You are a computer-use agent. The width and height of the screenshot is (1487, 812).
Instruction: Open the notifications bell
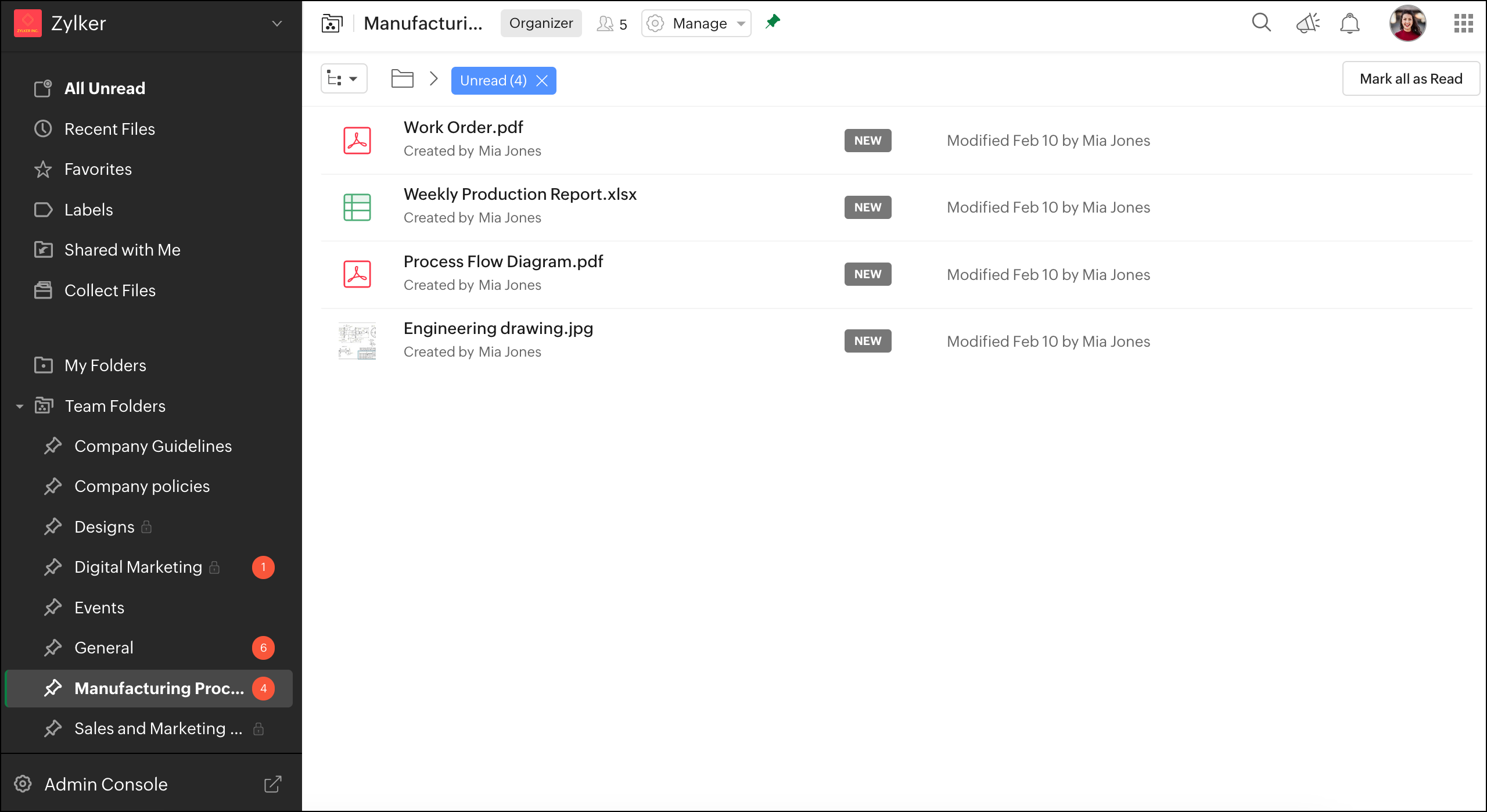(1349, 23)
